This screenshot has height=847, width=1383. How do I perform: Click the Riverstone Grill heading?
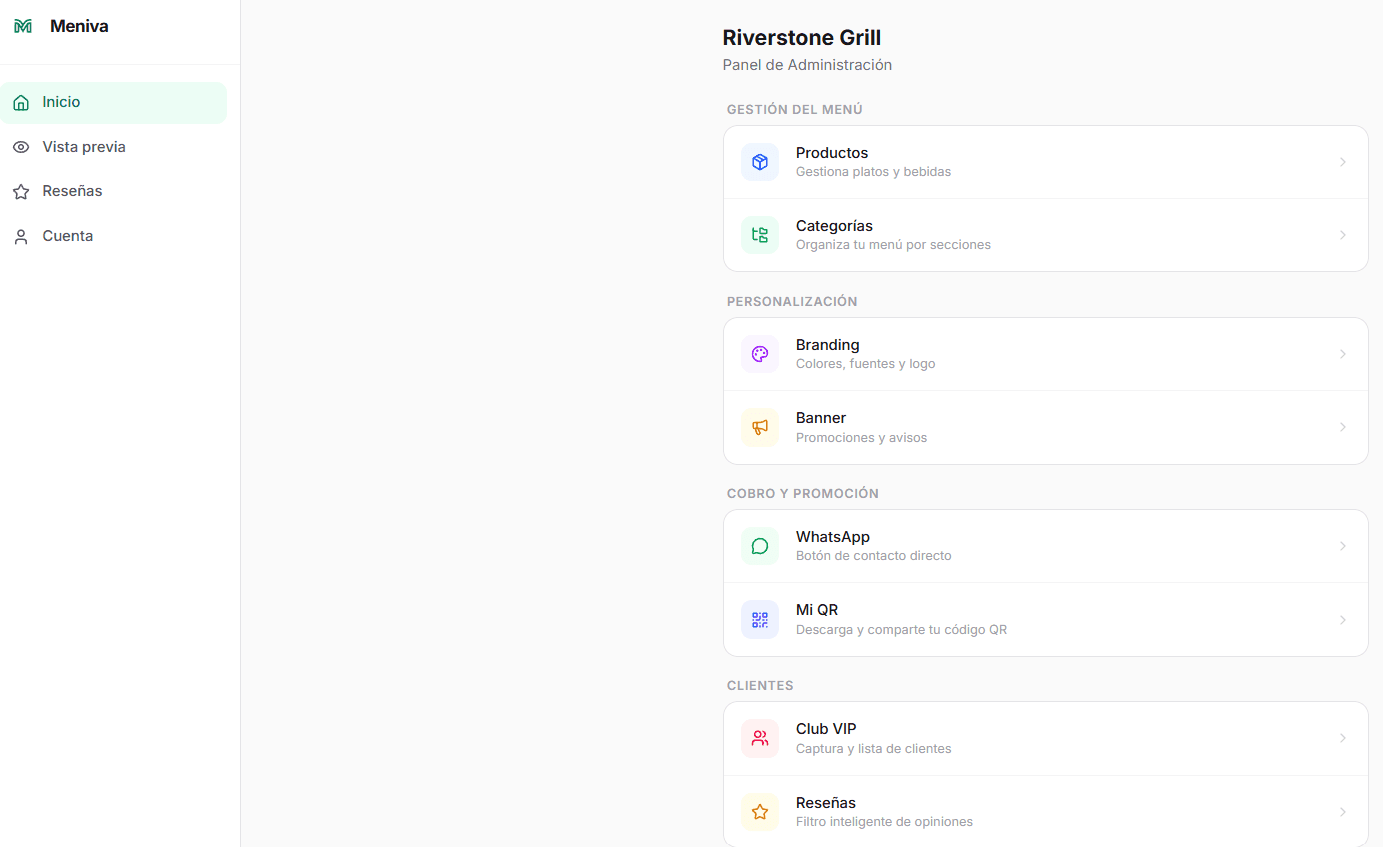tap(802, 38)
